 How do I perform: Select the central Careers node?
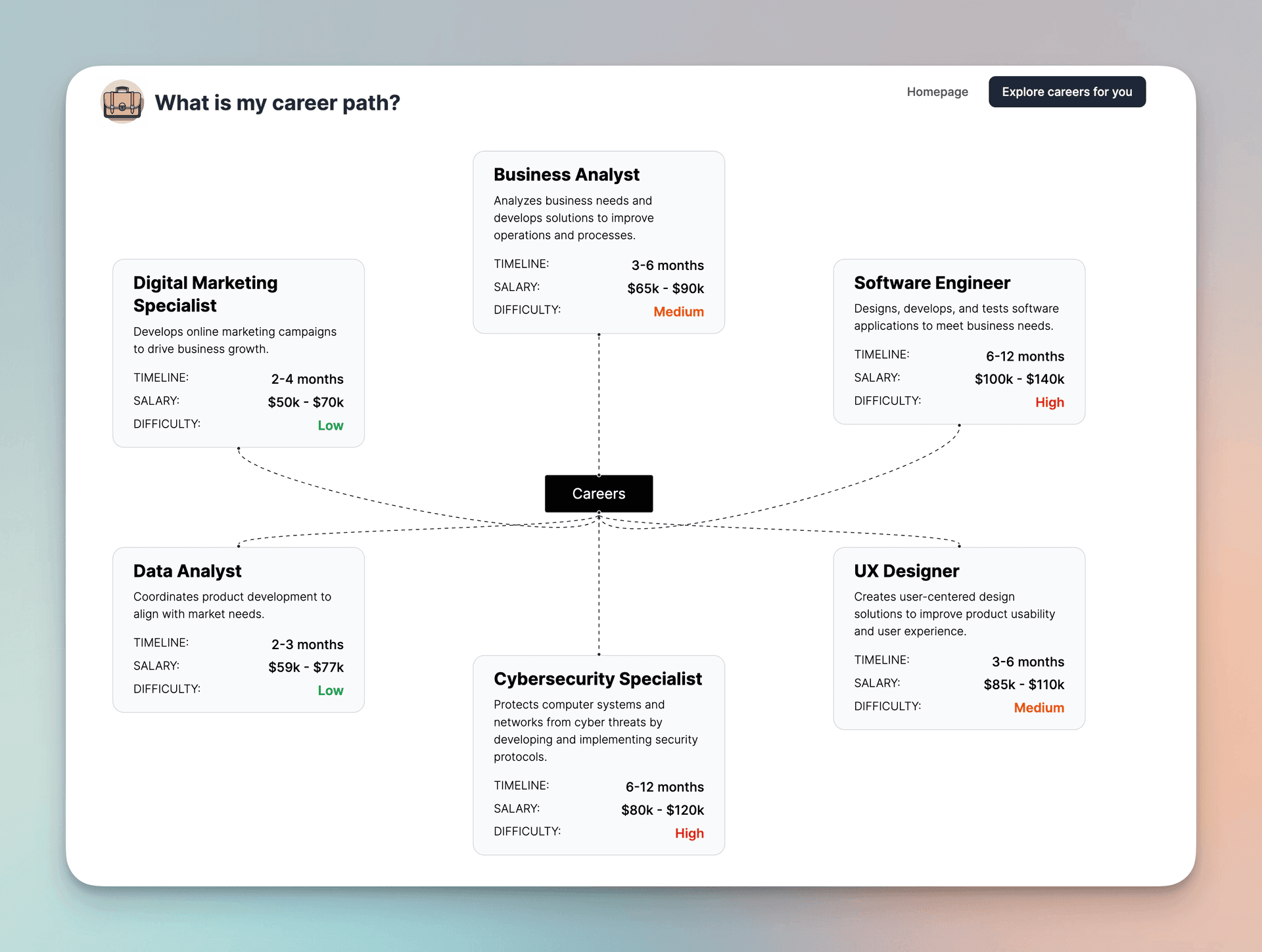pyautogui.click(x=599, y=493)
